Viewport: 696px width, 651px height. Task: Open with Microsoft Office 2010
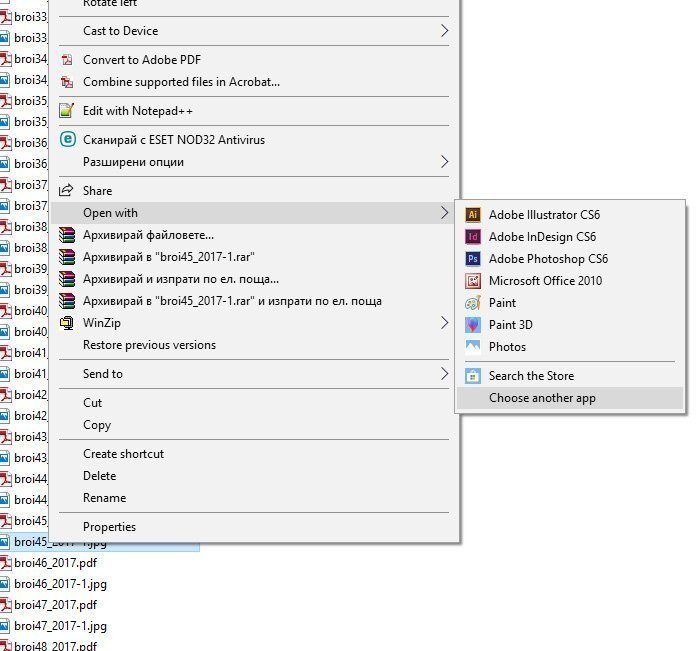[x=570, y=280]
